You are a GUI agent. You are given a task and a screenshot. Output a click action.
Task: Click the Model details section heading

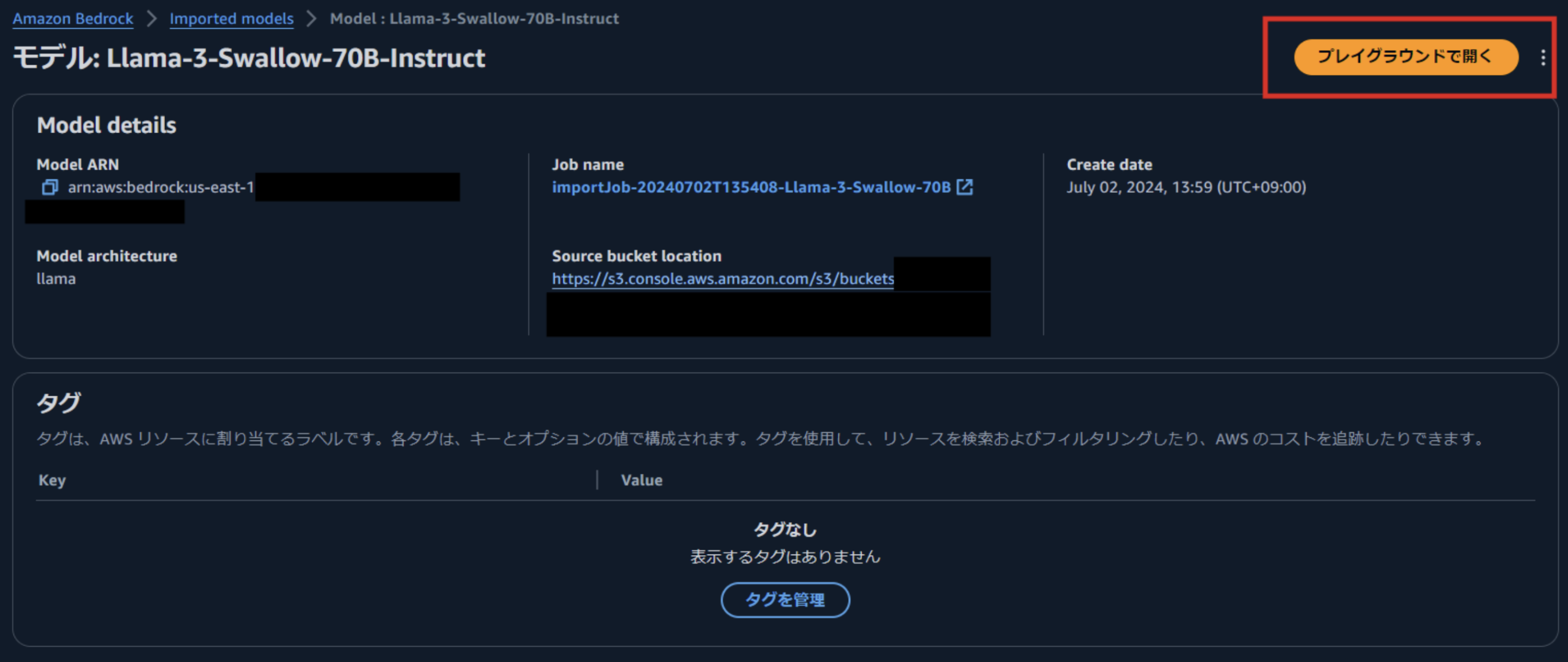[x=106, y=125]
